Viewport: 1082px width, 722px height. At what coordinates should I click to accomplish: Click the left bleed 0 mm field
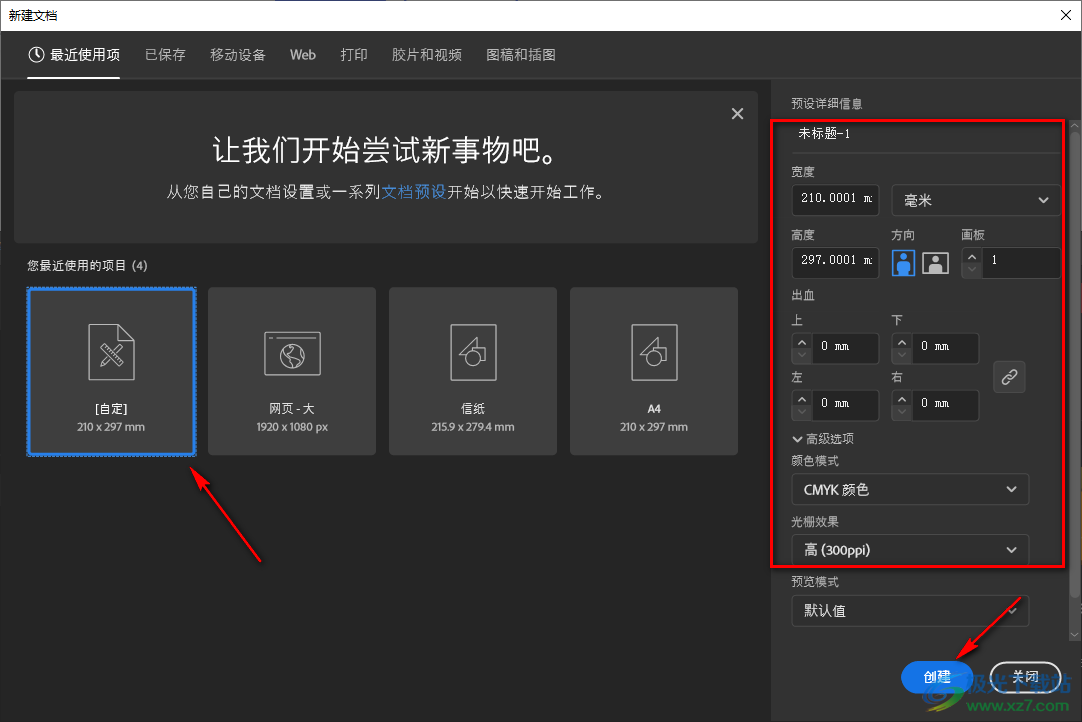click(845, 404)
